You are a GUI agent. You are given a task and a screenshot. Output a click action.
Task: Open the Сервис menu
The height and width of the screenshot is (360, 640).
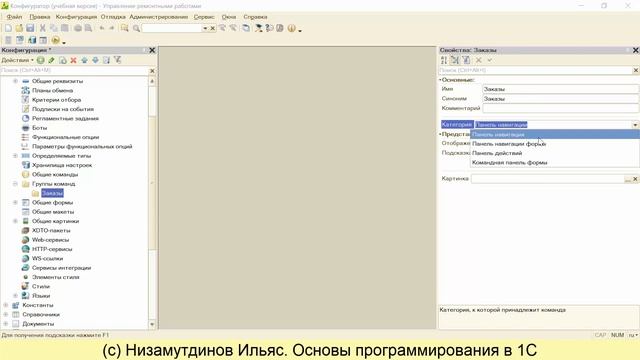[x=204, y=17]
